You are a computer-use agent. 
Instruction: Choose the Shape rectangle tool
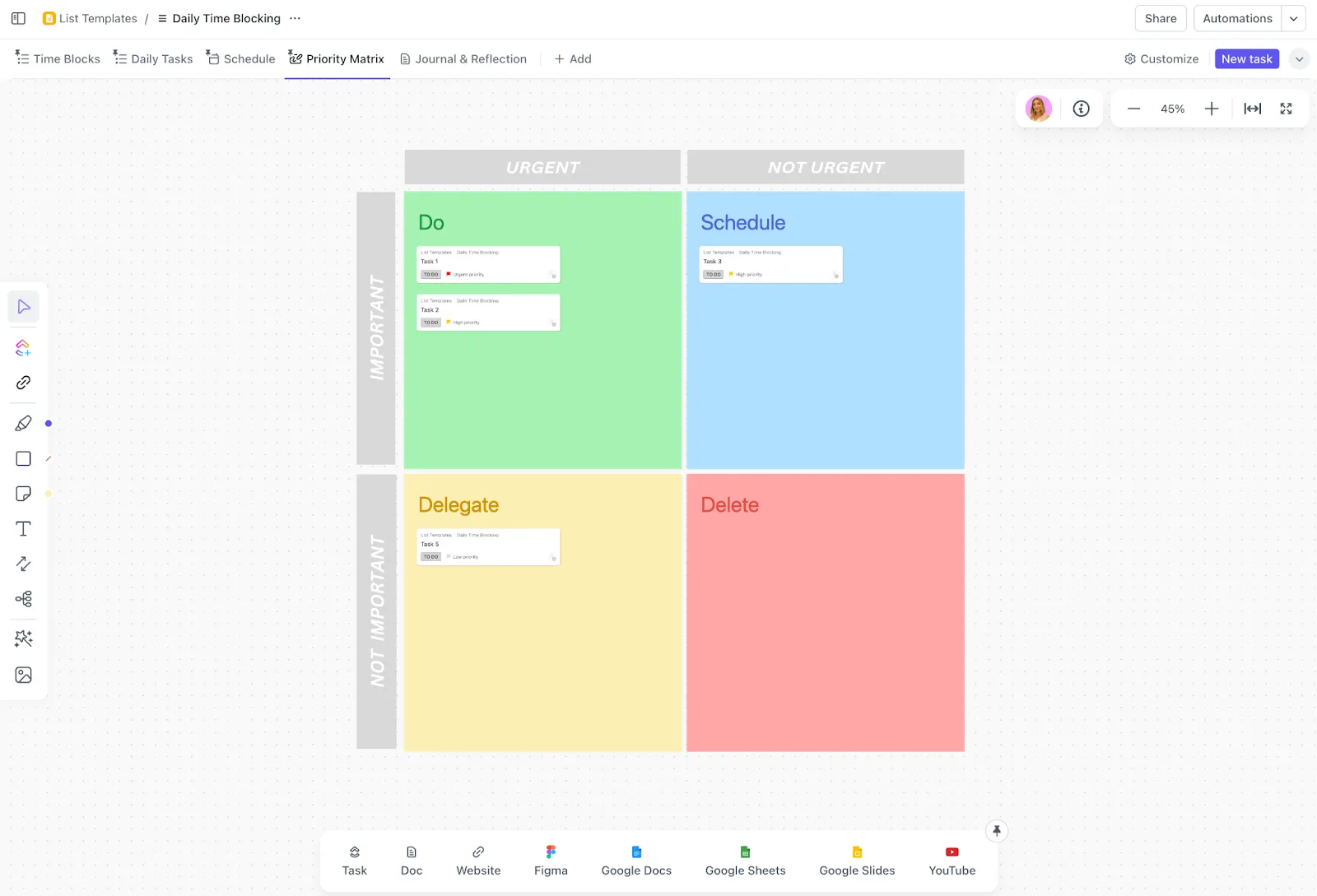tap(23, 459)
